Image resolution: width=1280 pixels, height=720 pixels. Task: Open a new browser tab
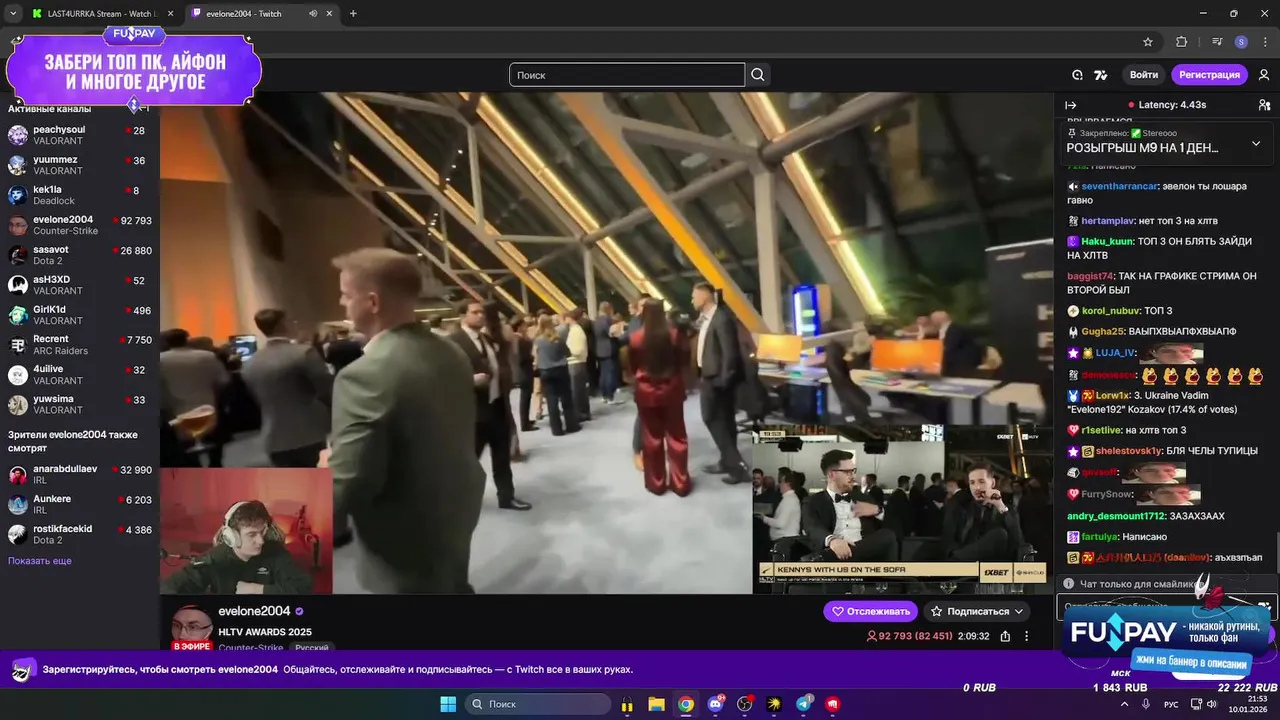pyautogui.click(x=353, y=14)
